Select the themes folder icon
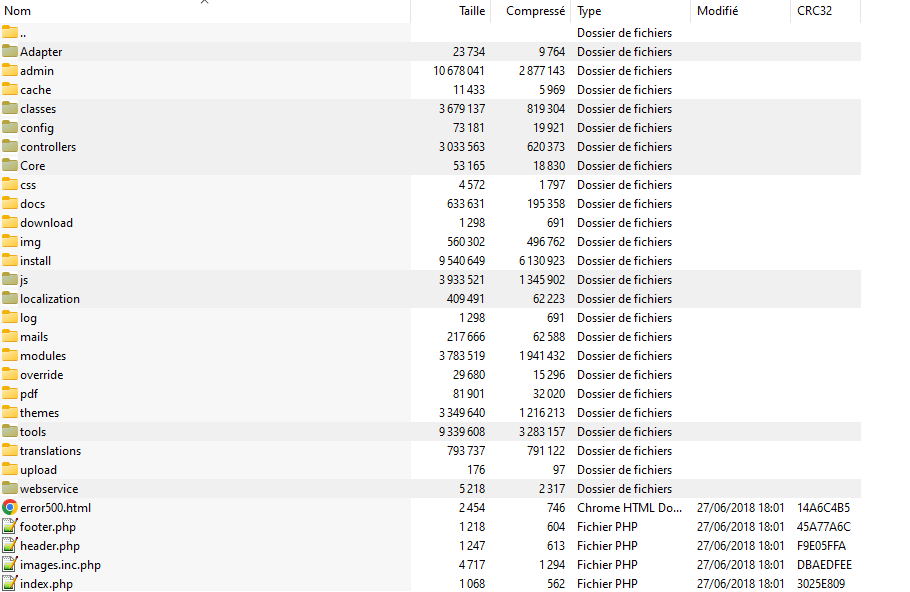The width and height of the screenshot is (910, 592). coord(10,412)
